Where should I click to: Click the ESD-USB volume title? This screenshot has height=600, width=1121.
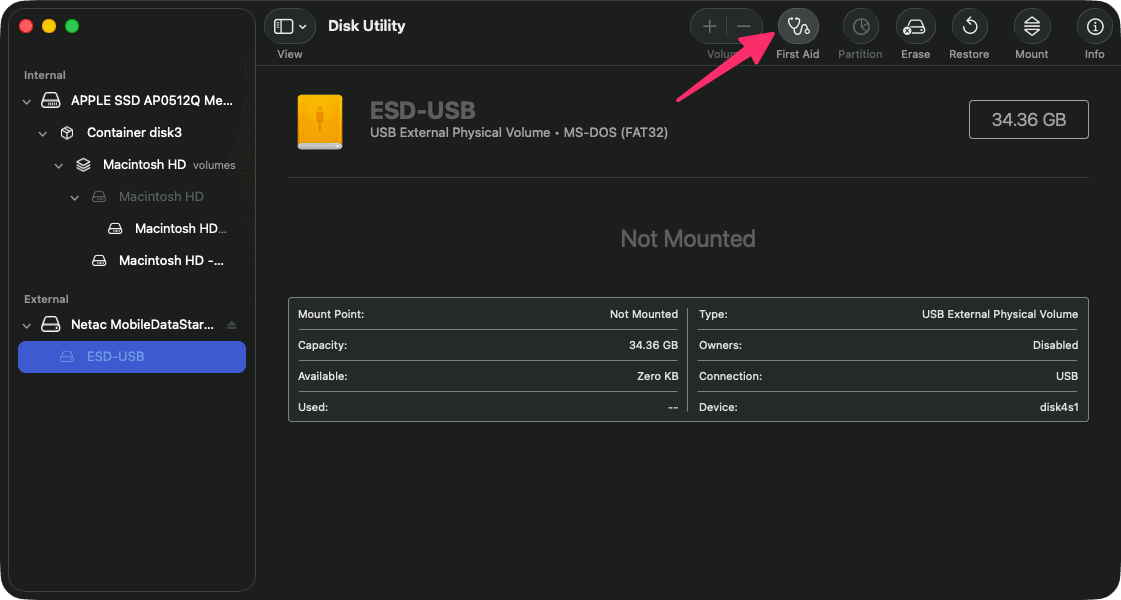pos(423,110)
